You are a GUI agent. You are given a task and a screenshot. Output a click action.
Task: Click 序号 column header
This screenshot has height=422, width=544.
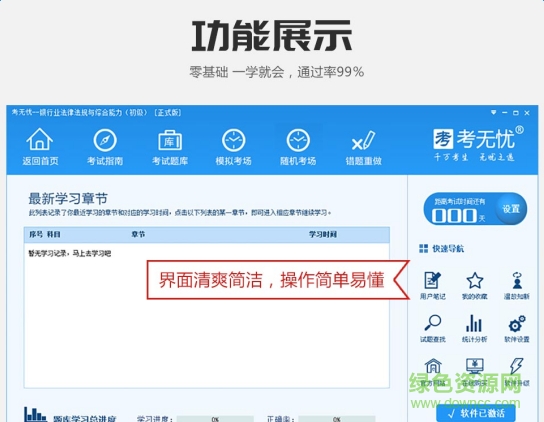(36, 235)
